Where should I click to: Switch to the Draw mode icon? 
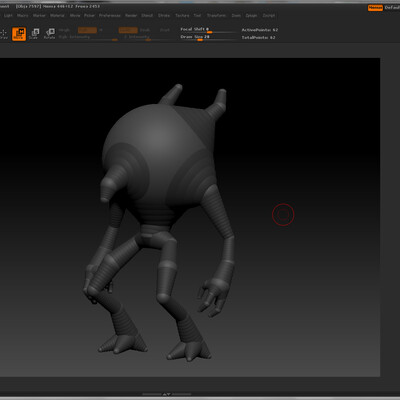(x=3, y=34)
